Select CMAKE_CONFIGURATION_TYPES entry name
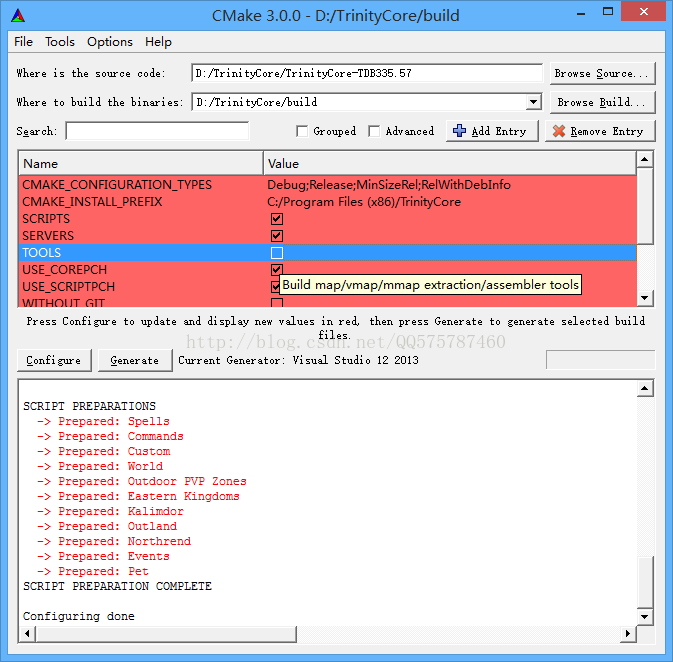The width and height of the screenshot is (673, 662). pyautogui.click(x=117, y=185)
